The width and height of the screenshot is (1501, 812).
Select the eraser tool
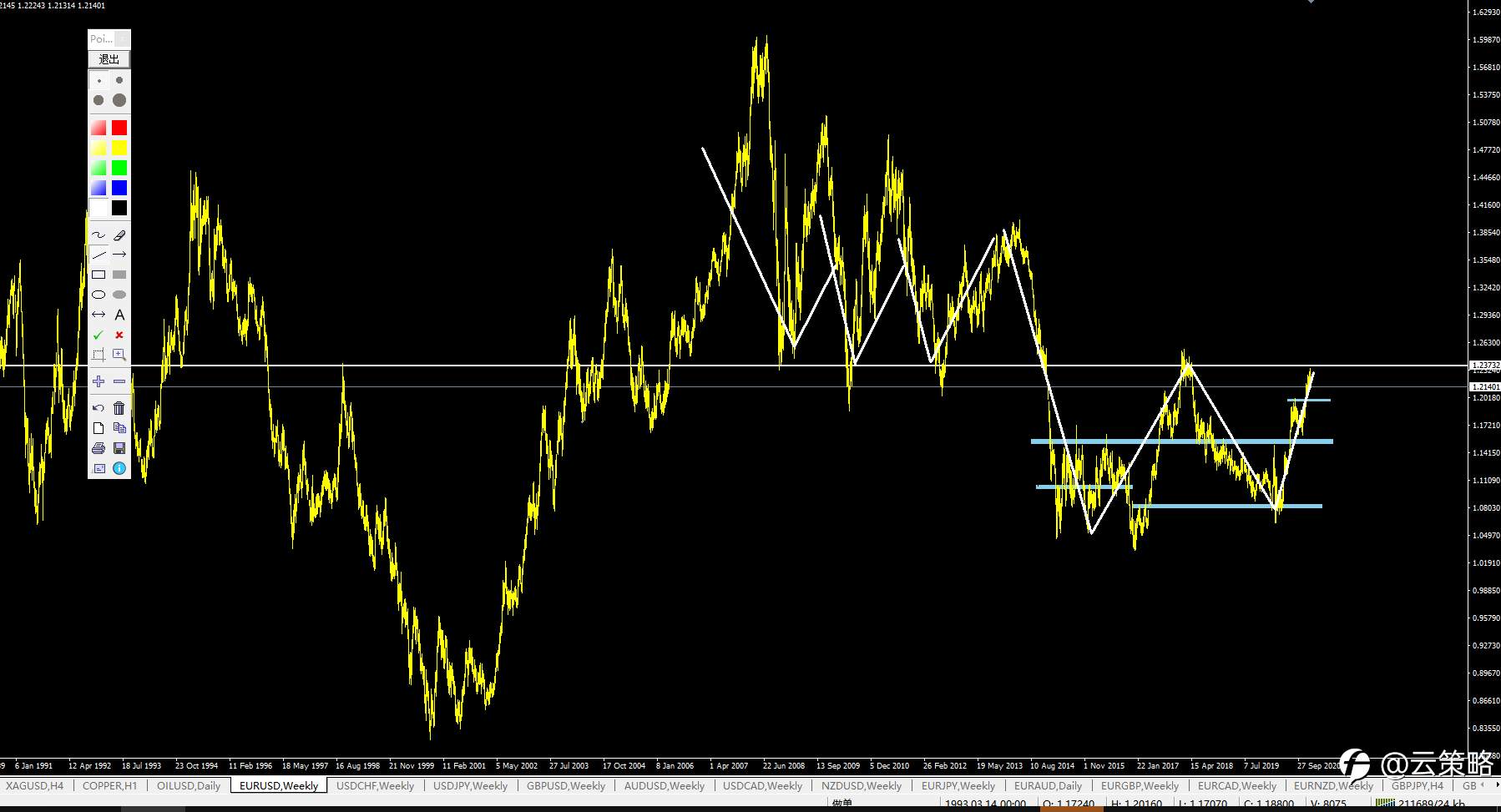(119, 235)
